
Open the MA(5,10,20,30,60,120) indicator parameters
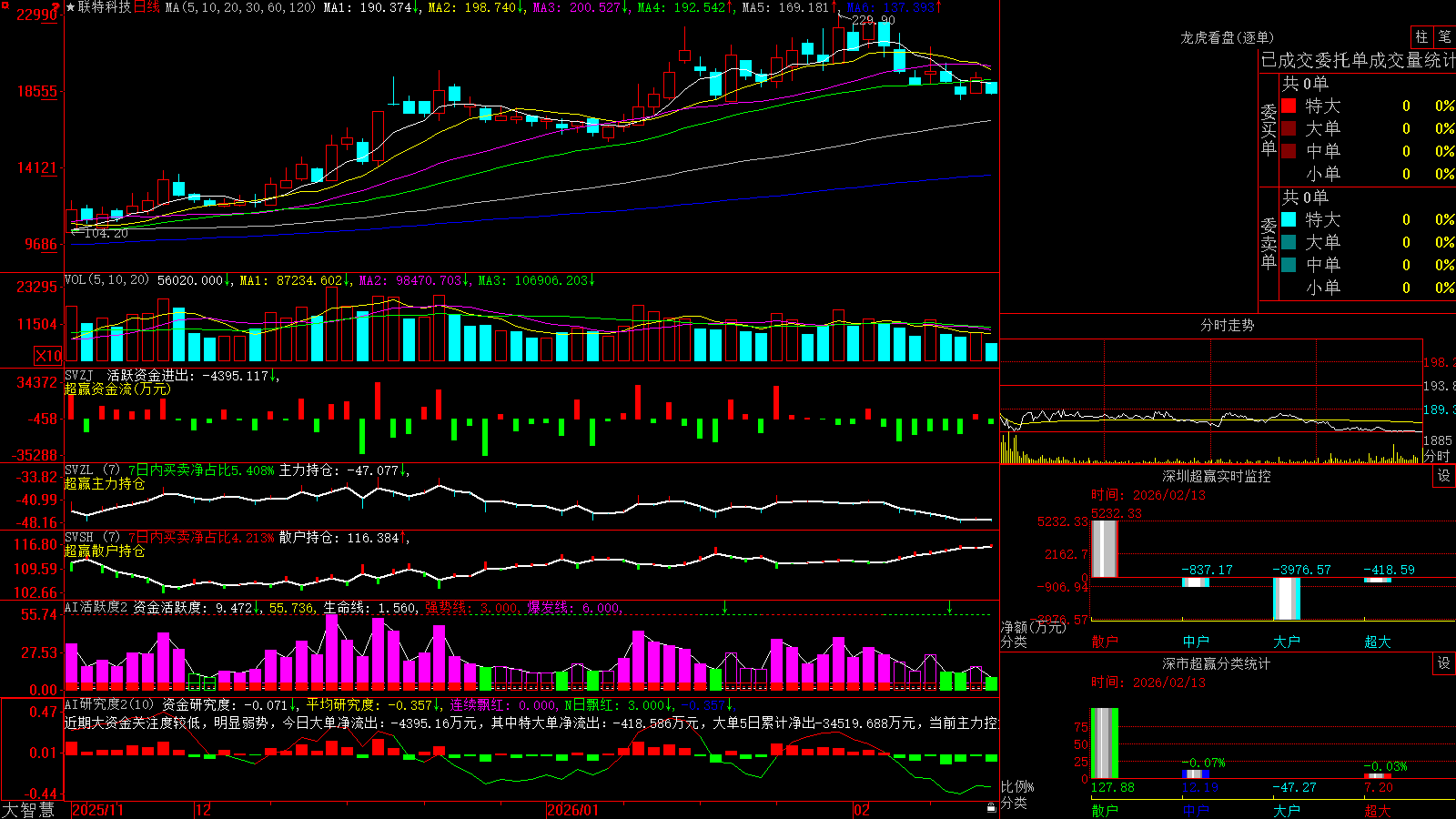click(x=240, y=7)
